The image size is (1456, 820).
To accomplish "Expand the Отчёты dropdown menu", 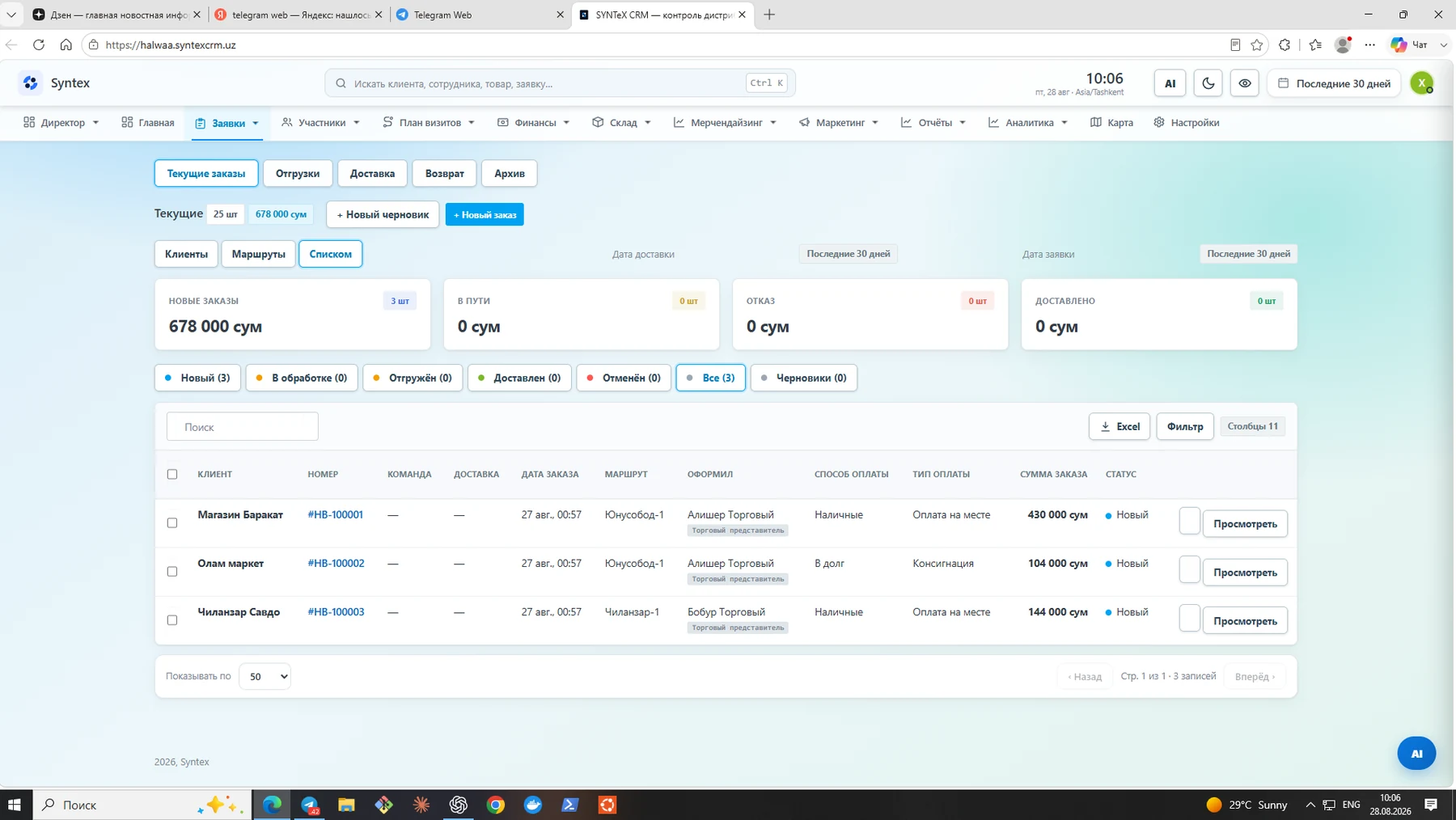I will point(933,123).
